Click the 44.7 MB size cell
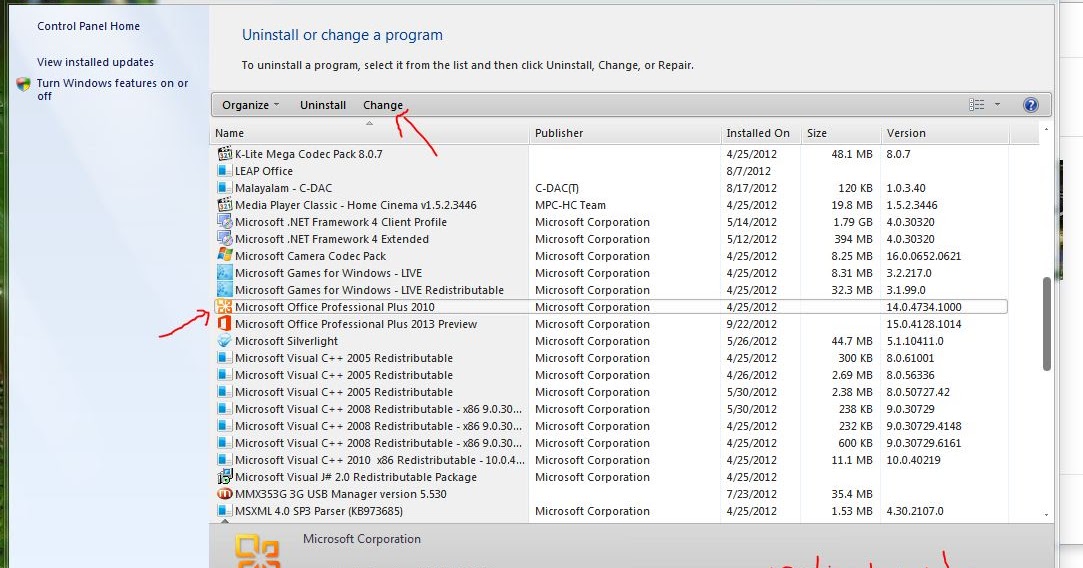1083x568 pixels. (x=852, y=341)
